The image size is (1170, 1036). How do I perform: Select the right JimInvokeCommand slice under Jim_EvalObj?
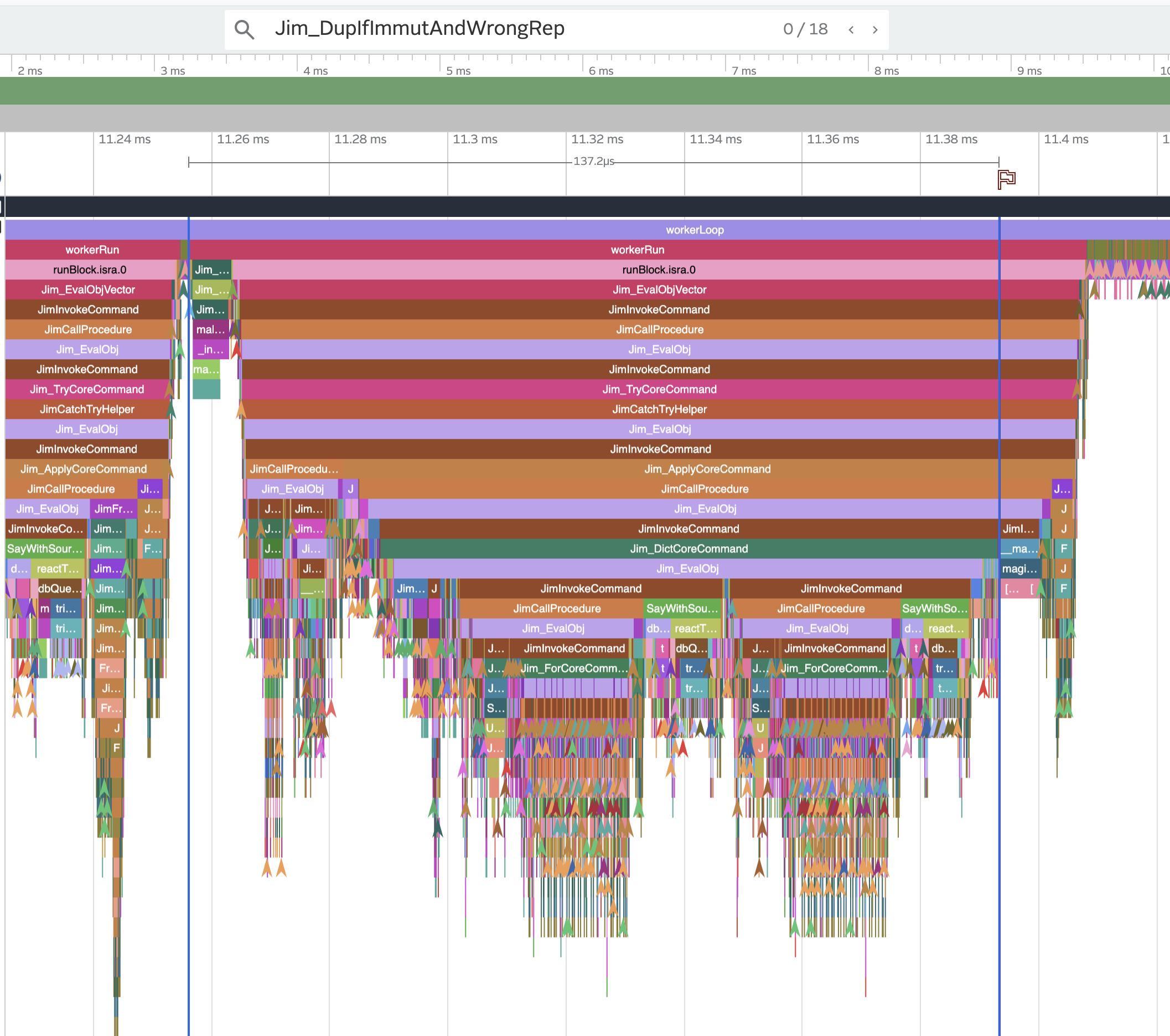[x=851, y=588]
